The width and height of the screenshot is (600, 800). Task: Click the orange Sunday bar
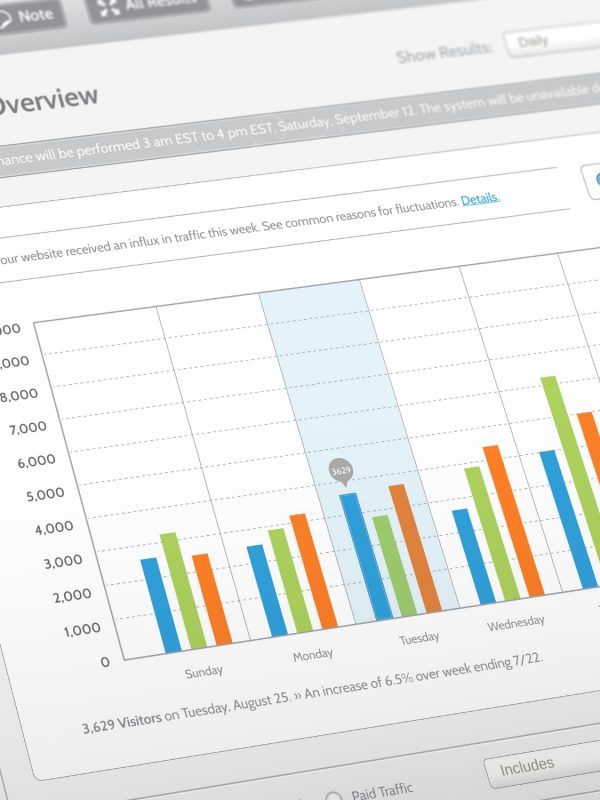(x=212, y=599)
